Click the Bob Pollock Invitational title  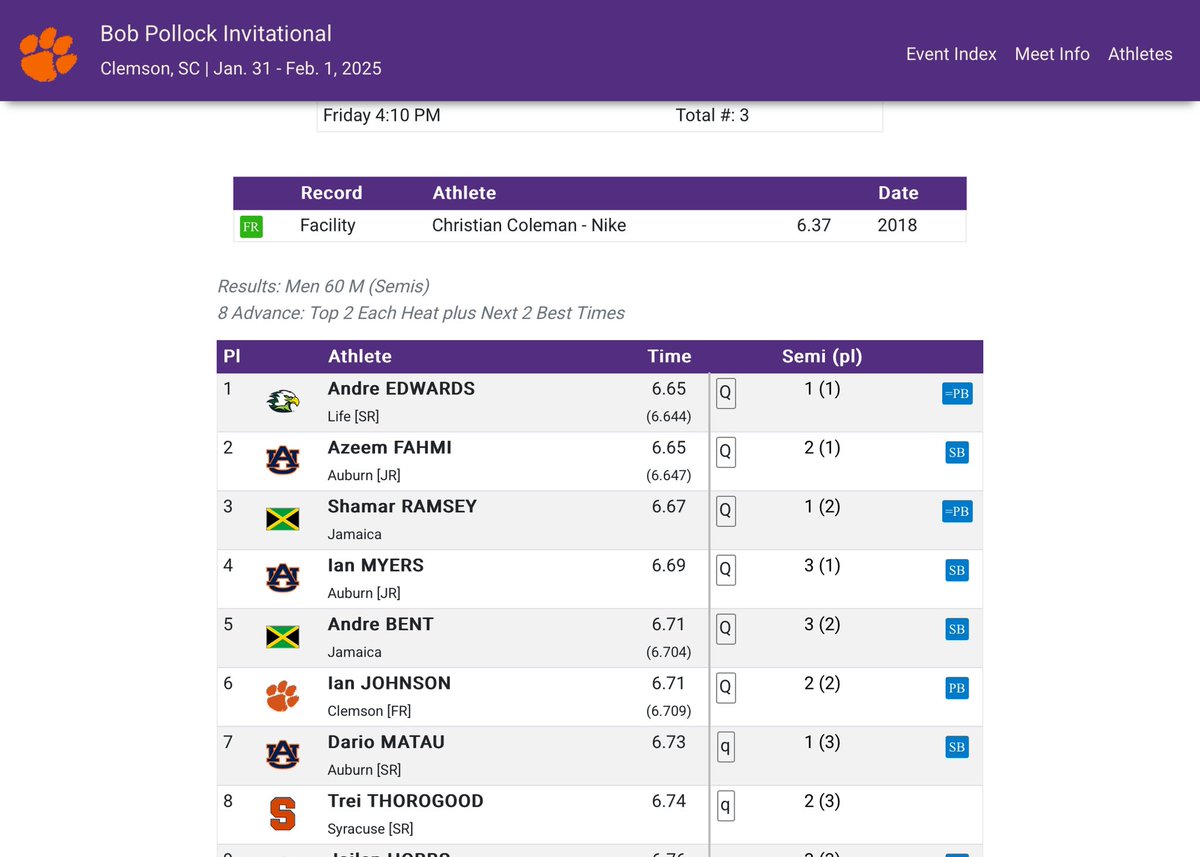click(216, 33)
